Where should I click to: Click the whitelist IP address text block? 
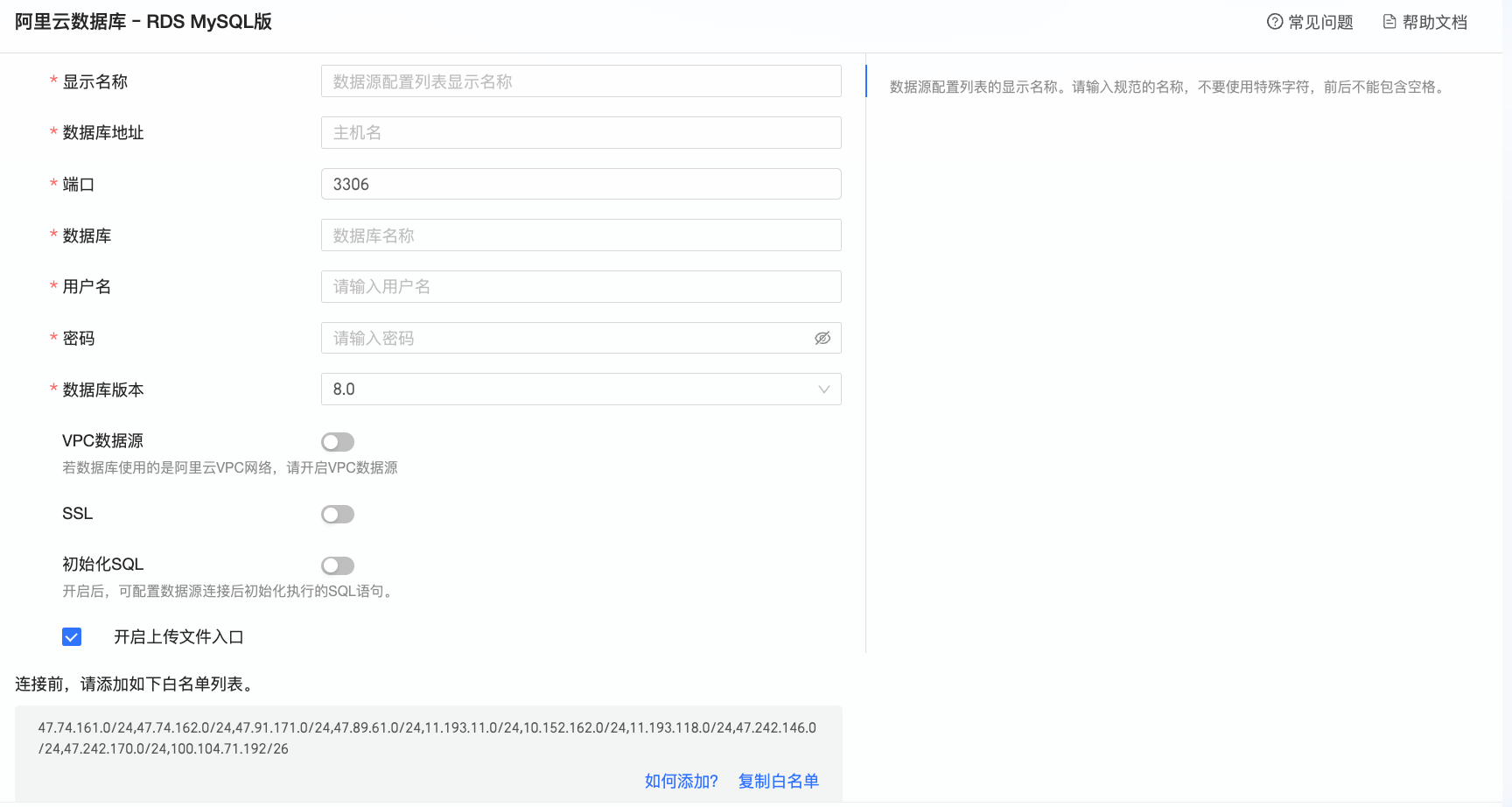pyautogui.click(x=427, y=738)
